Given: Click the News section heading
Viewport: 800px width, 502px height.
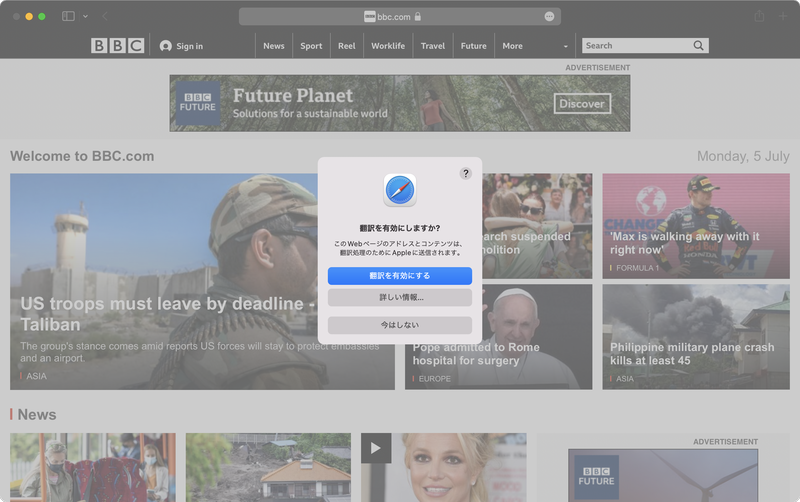Looking at the screenshot, I should (x=37, y=415).
